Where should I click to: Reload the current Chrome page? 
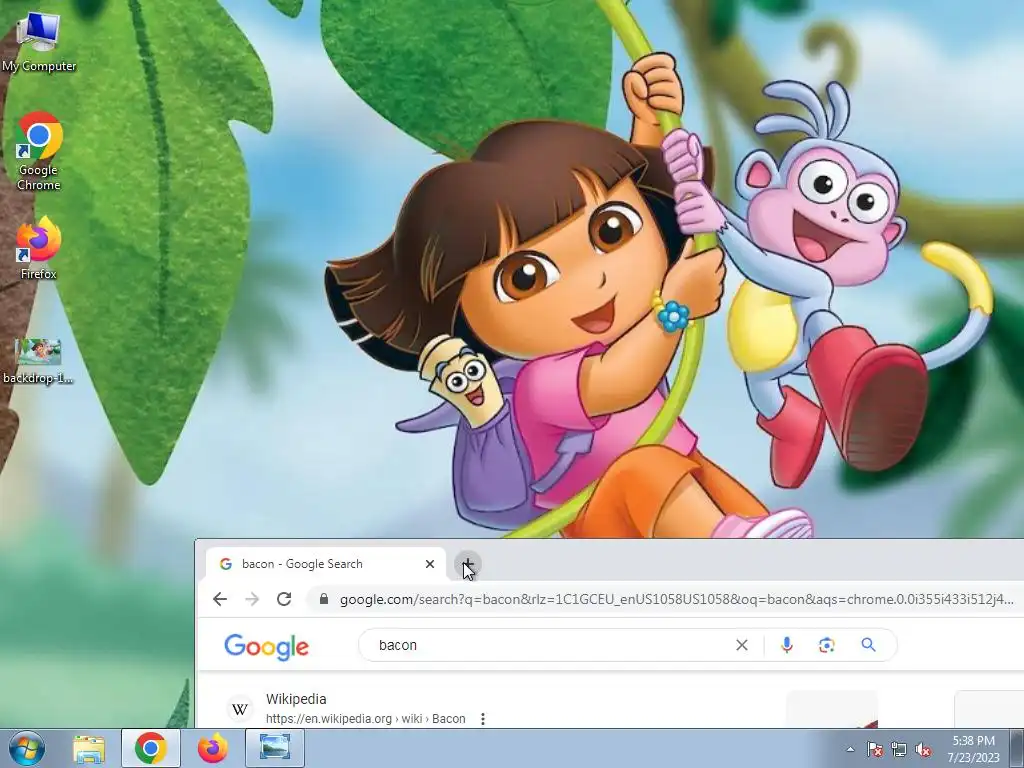click(x=284, y=599)
